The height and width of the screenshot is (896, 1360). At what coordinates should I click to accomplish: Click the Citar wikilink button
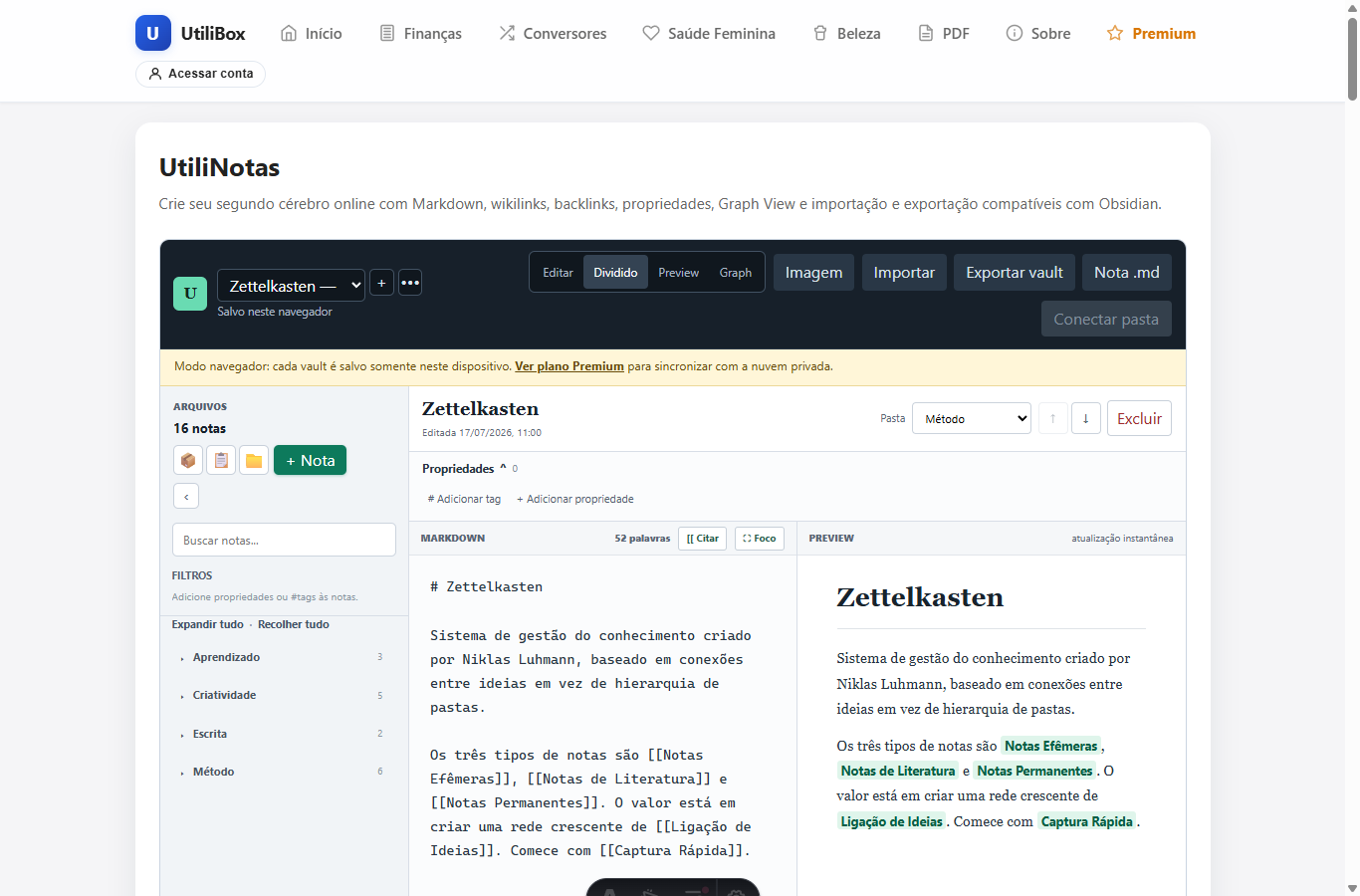(x=703, y=539)
